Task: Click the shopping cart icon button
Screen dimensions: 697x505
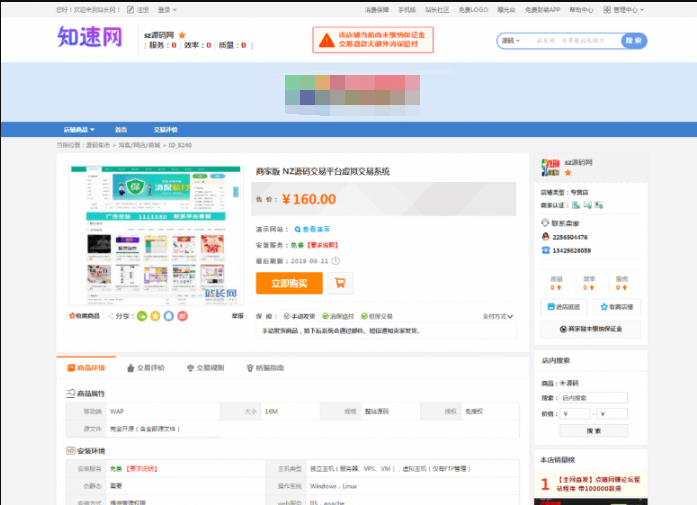Action: click(340, 283)
